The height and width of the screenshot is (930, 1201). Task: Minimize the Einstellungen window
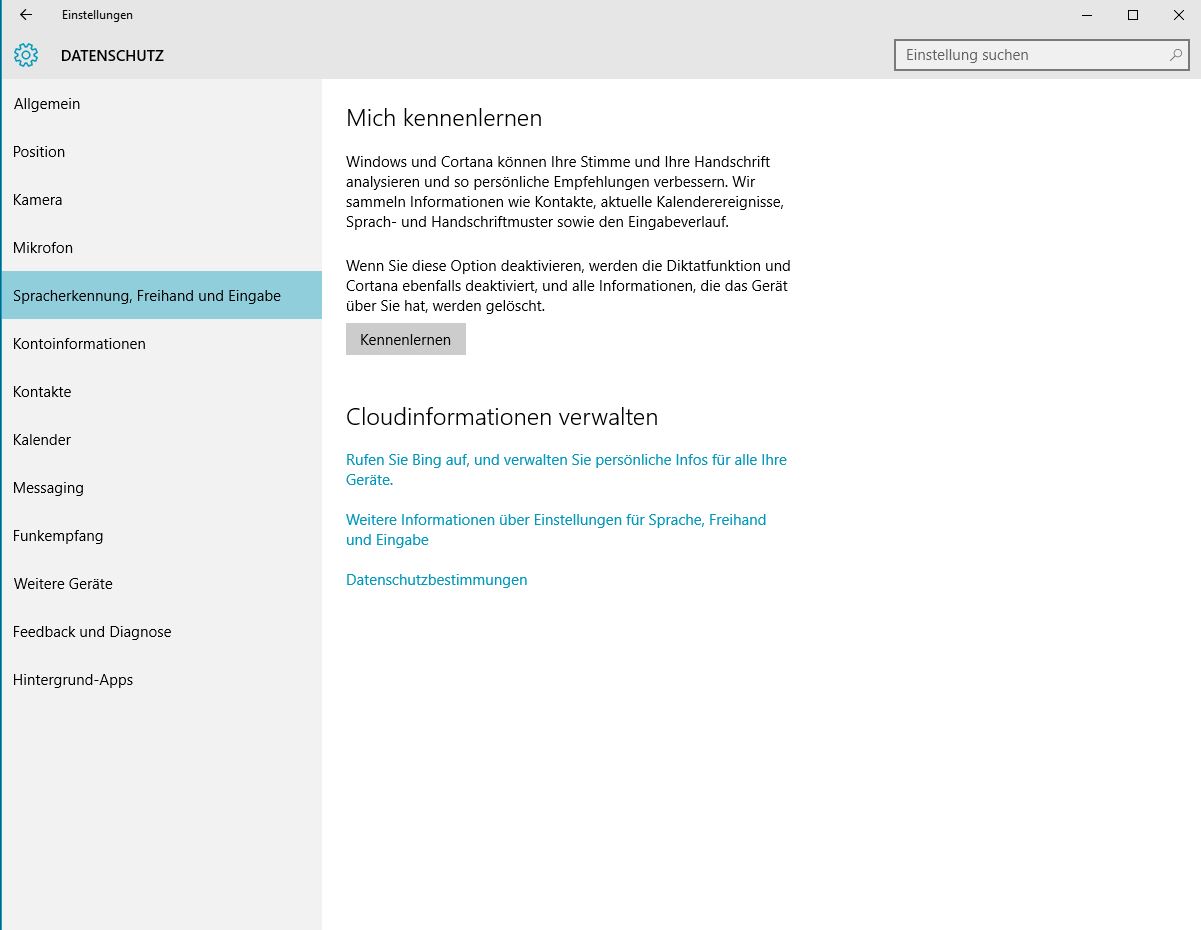tap(1087, 15)
